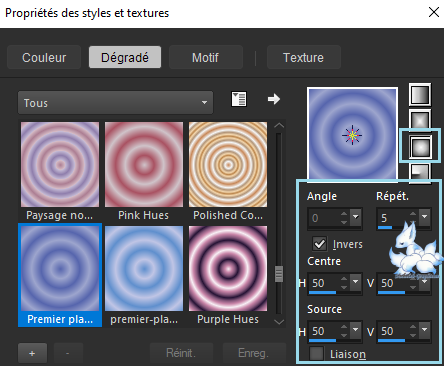Decrease Source H with down stepper
The image size is (444, 366).
point(344,336)
